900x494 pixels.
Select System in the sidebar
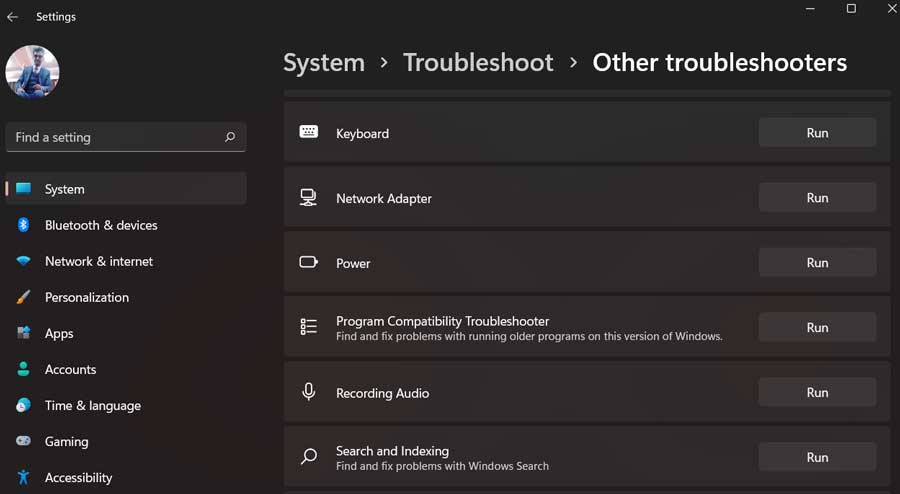click(126, 189)
